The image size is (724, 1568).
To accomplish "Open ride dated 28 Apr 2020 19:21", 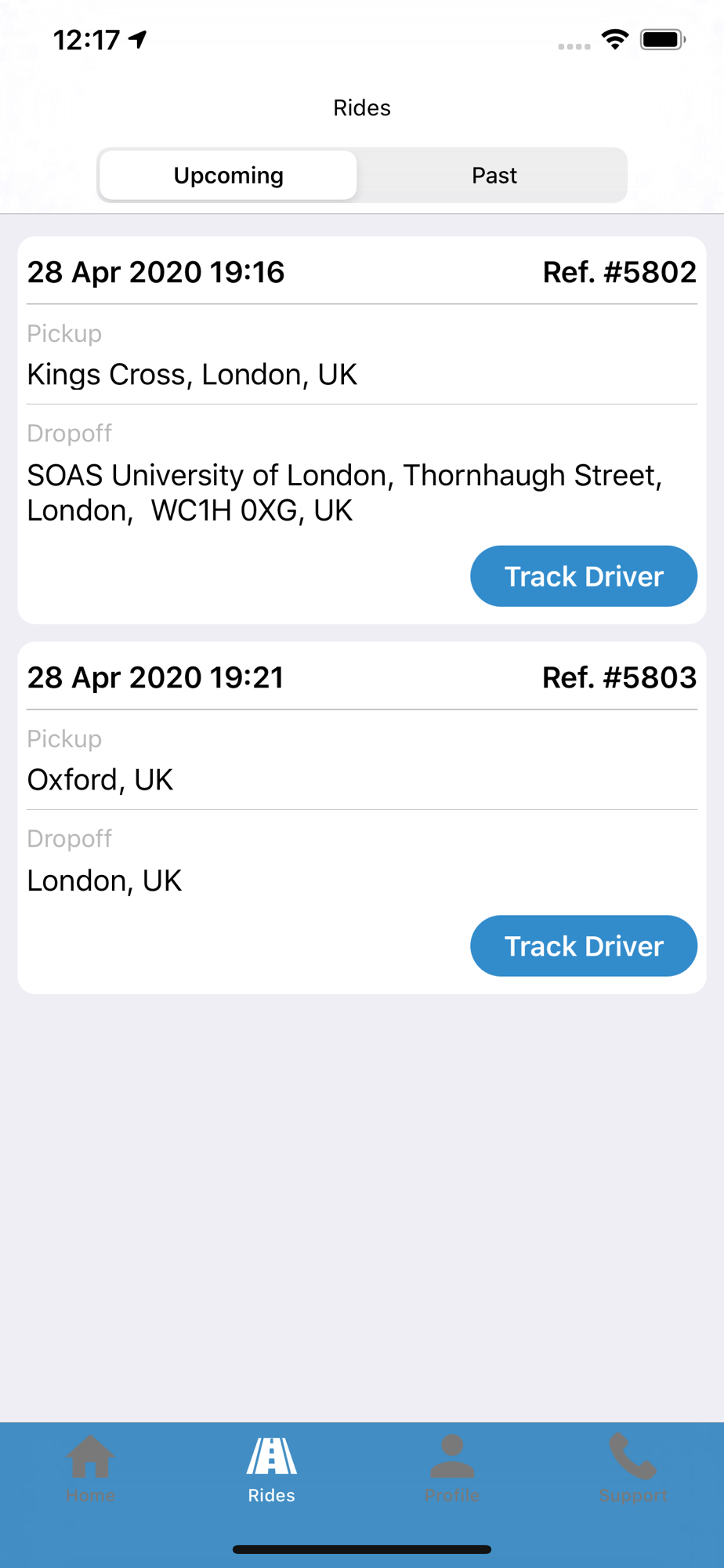I will 155,677.
